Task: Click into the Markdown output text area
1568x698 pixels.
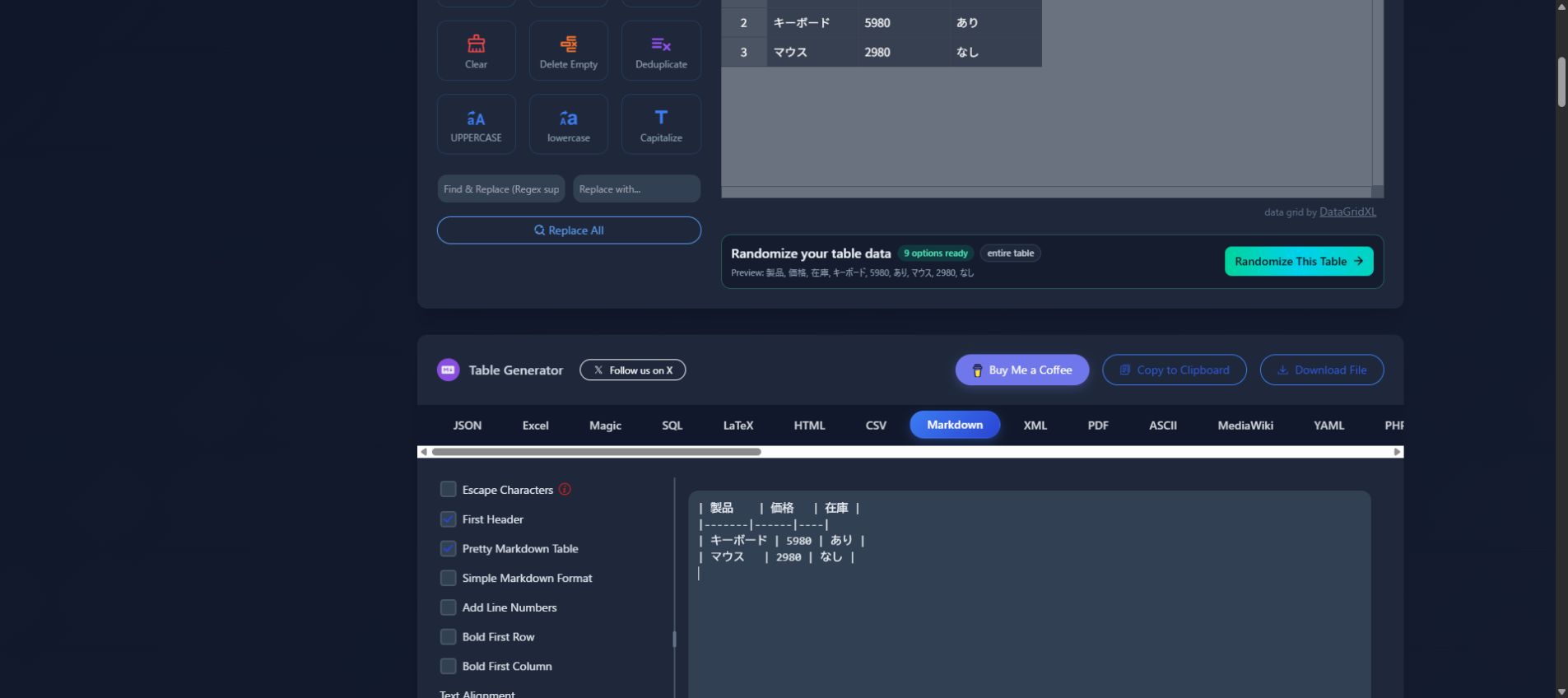Action: click(1030, 594)
